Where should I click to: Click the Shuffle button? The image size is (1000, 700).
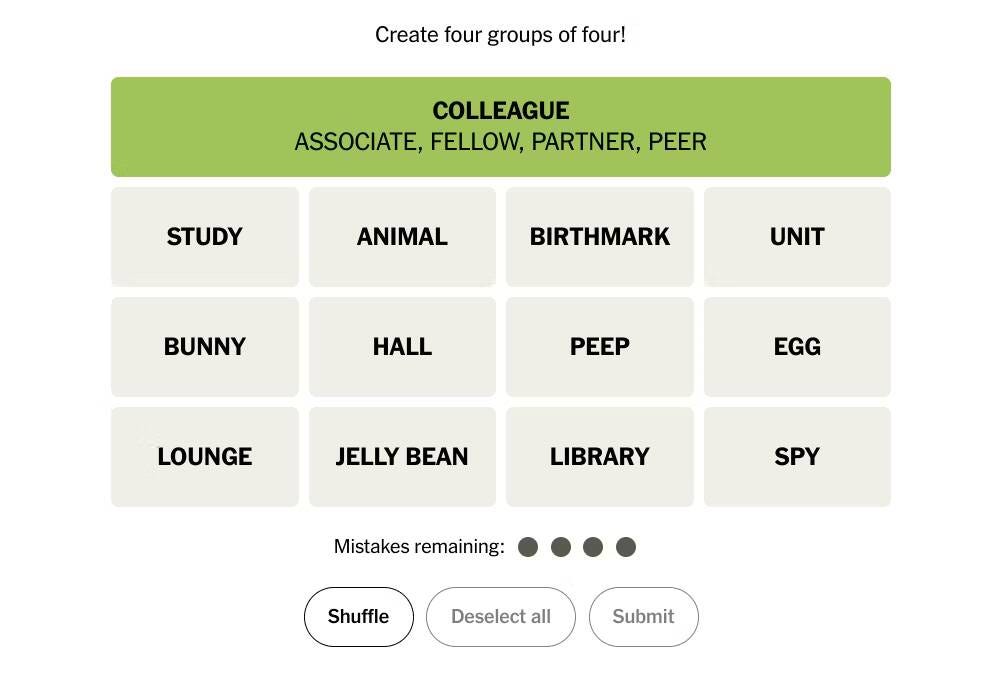pyautogui.click(x=358, y=617)
